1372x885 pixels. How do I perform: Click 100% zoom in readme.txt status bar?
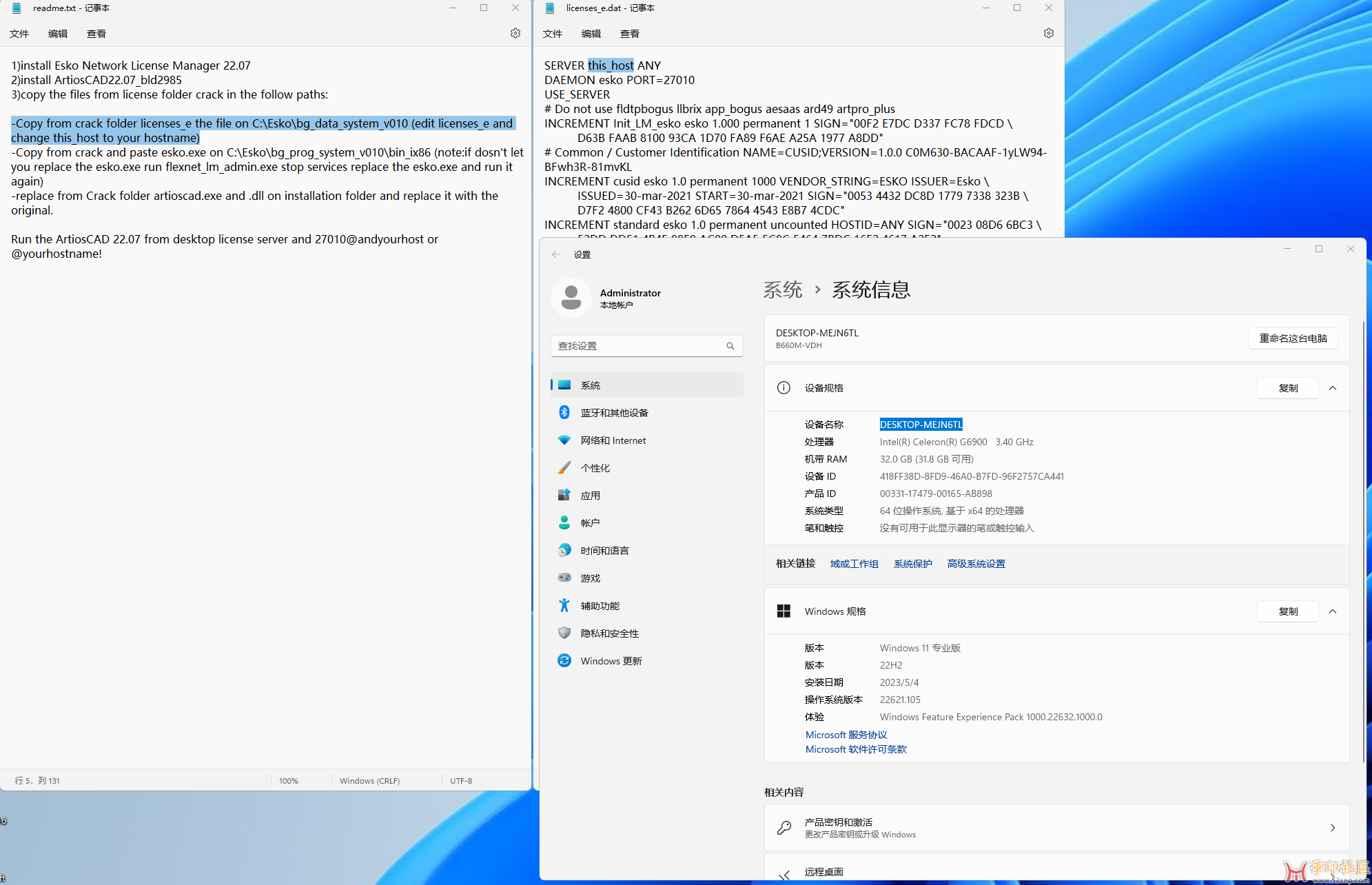(289, 781)
